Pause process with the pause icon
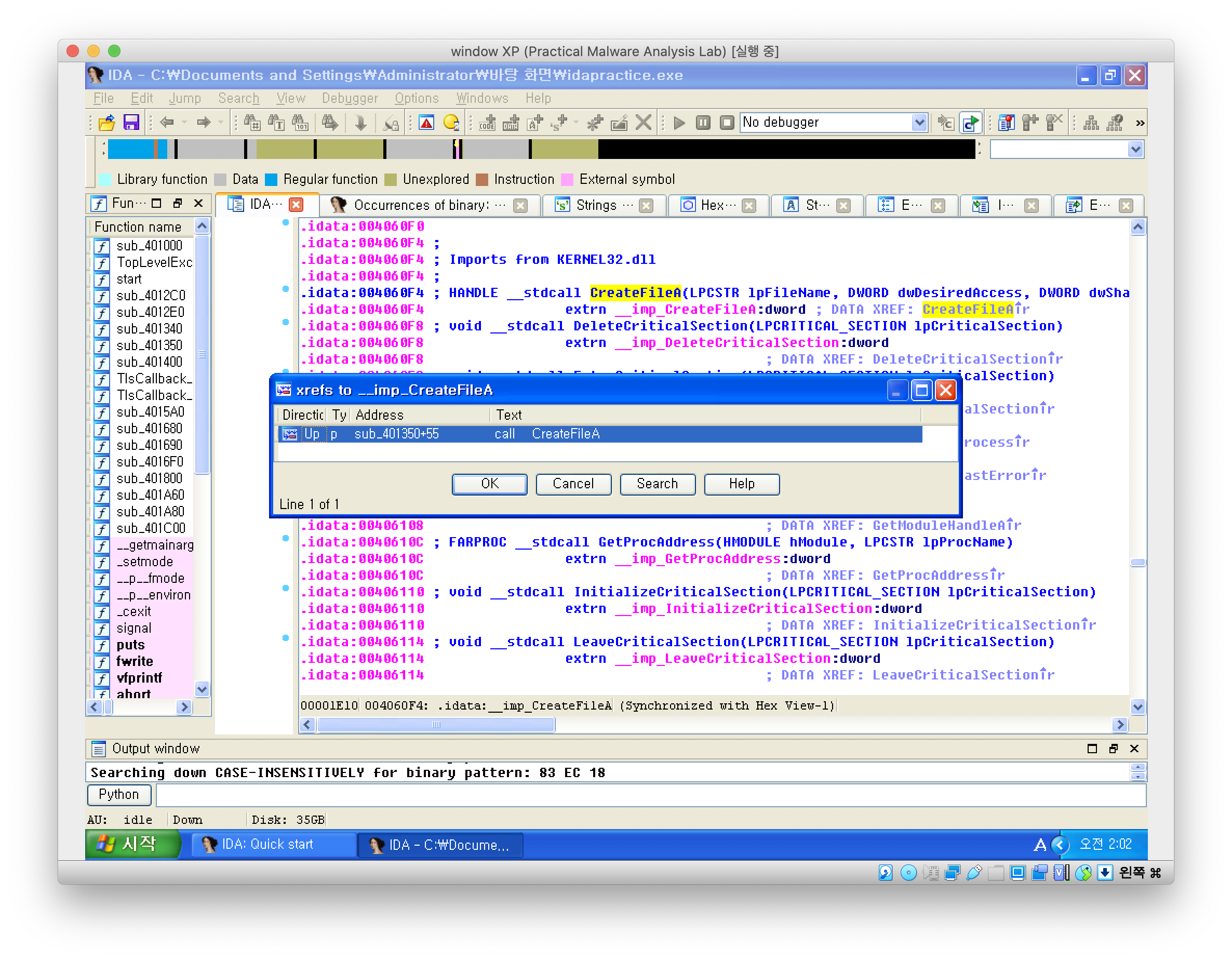 click(x=703, y=123)
